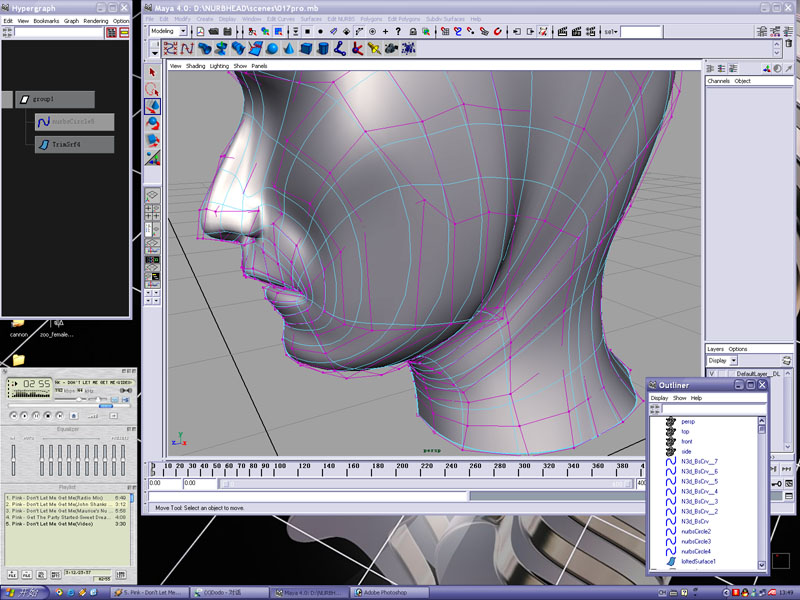Viewport: 800px width, 600px height.
Task: Click the IK handle shelf icon
Action: tap(357, 49)
